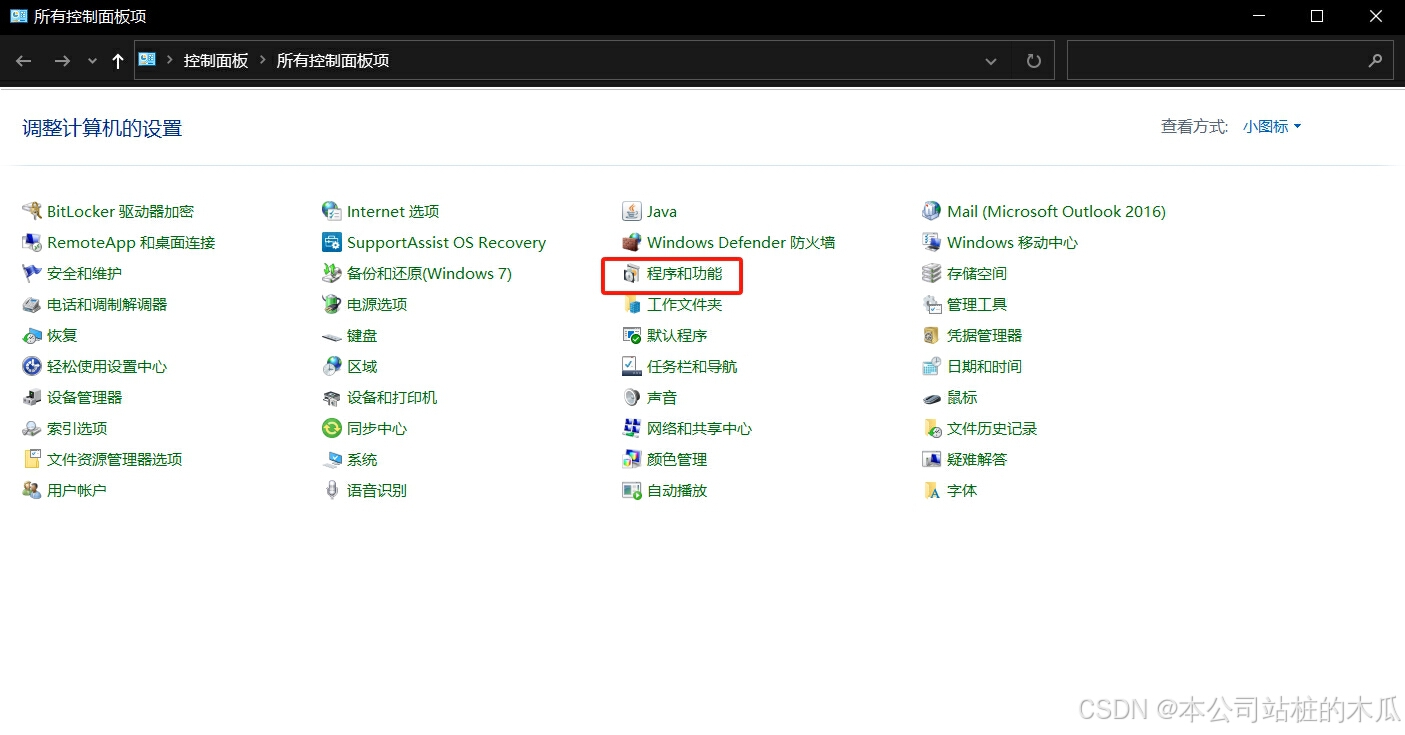1405x735 pixels.
Task: Open the 文件历史记录 link
Action: coord(992,428)
